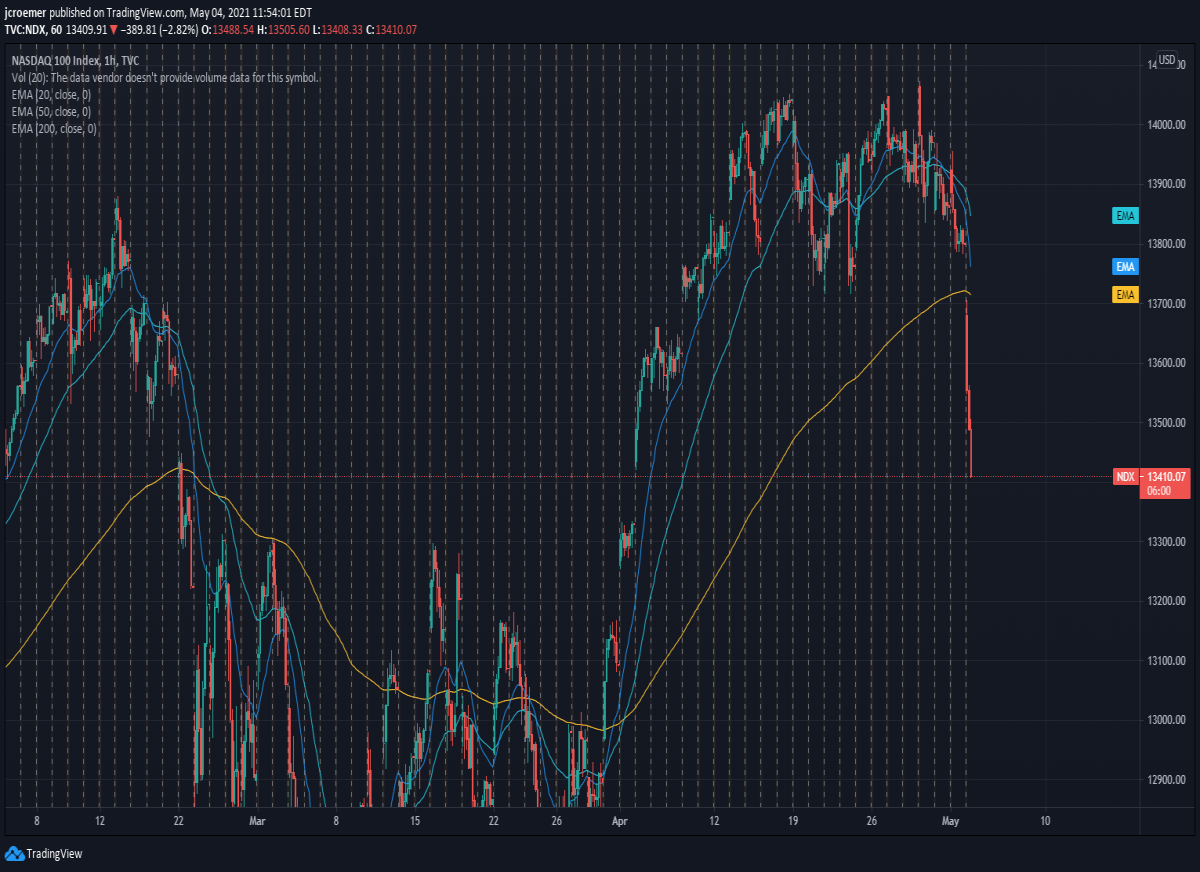Click the 13410.07 current price label
The width and height of the screenshot is (1200, 872).
(1166, 477)
